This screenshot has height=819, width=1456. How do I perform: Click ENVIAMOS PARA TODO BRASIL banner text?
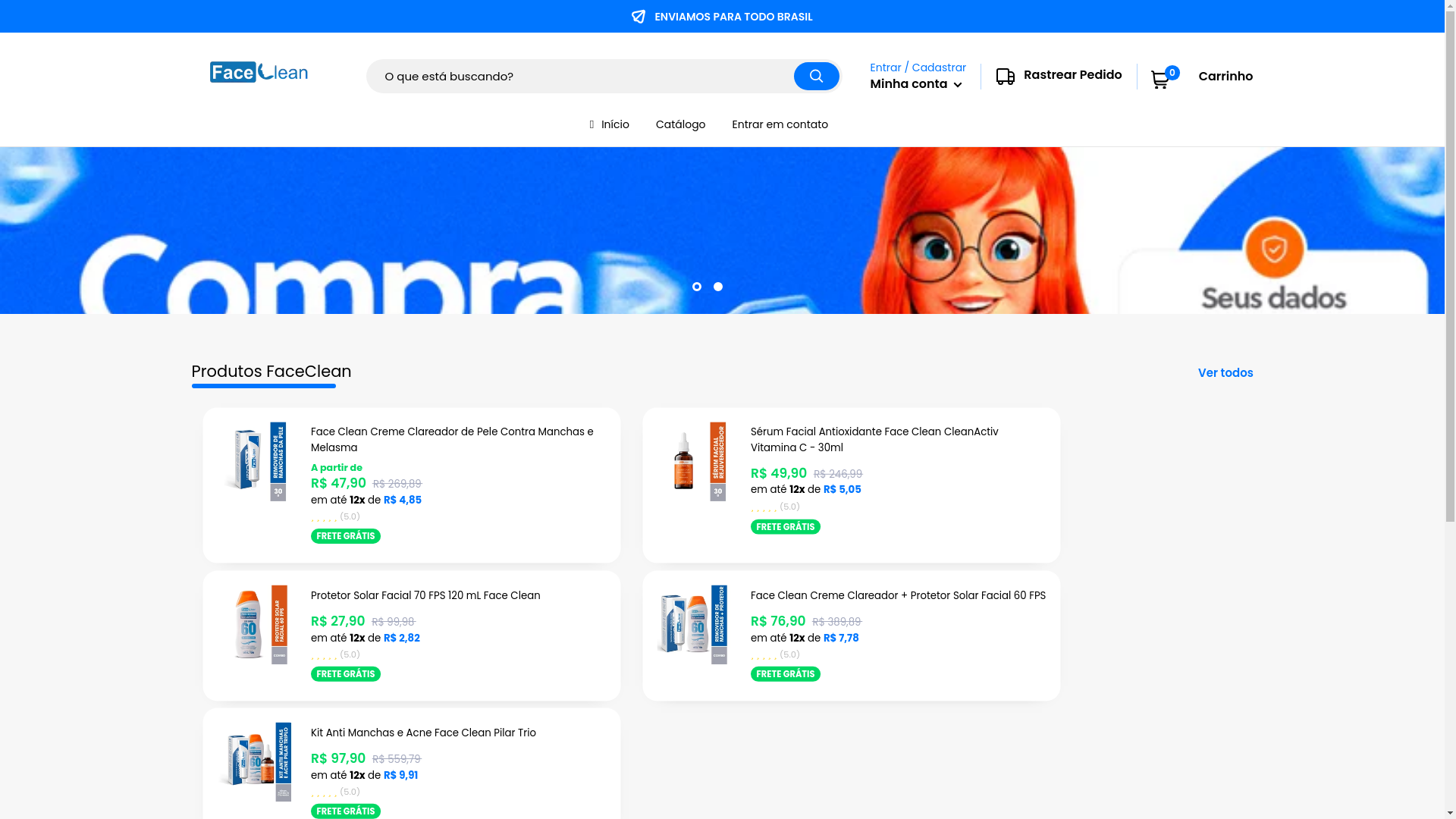coord(733,17)
